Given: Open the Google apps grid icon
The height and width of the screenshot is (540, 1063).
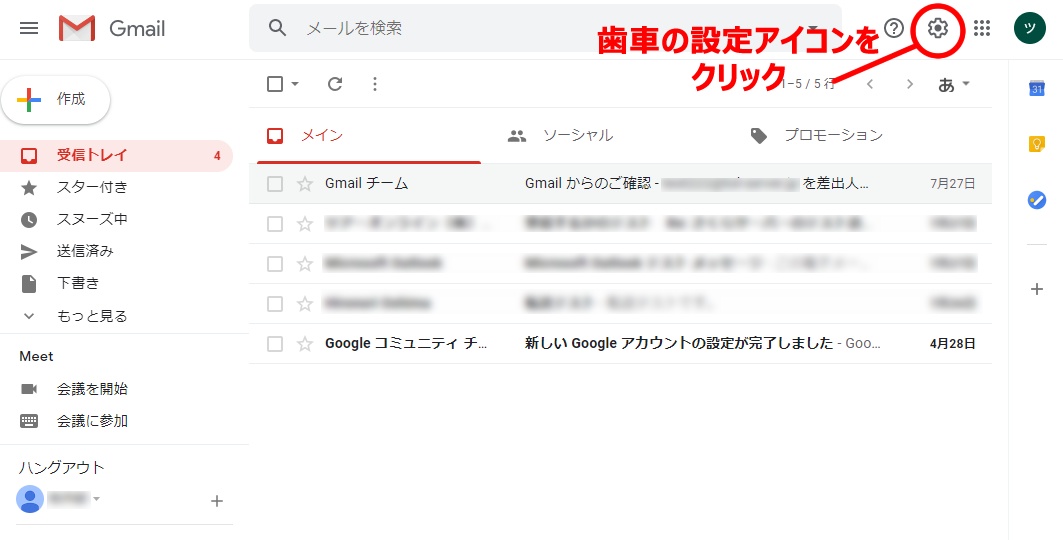Looking at the screenshot, I should tap(982, 28).
